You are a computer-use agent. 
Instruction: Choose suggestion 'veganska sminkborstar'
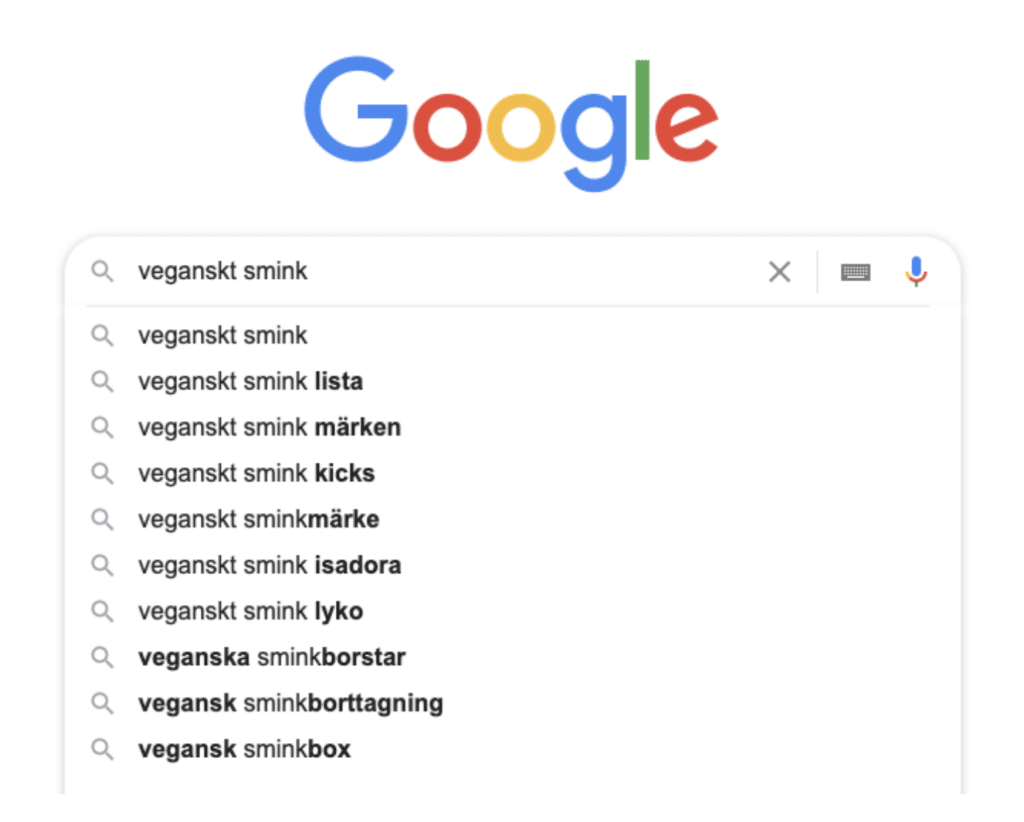point(271,657)
